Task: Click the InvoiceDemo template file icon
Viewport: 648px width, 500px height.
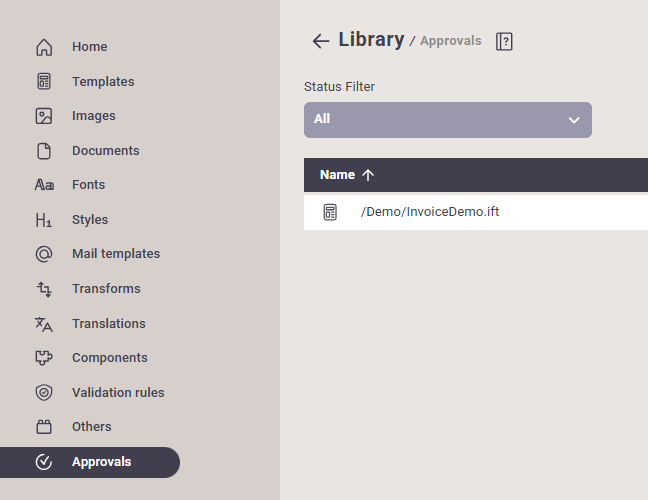Action: [x=330, y=212]
